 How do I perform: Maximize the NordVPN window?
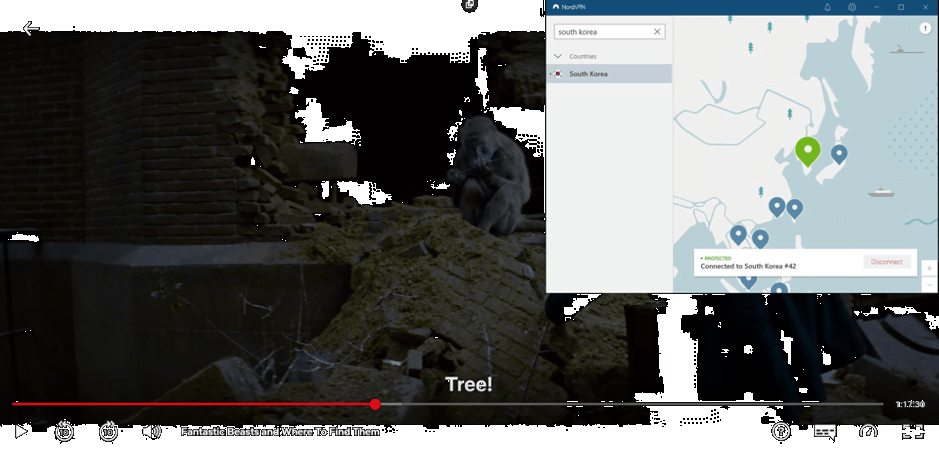tap(901, 7)
